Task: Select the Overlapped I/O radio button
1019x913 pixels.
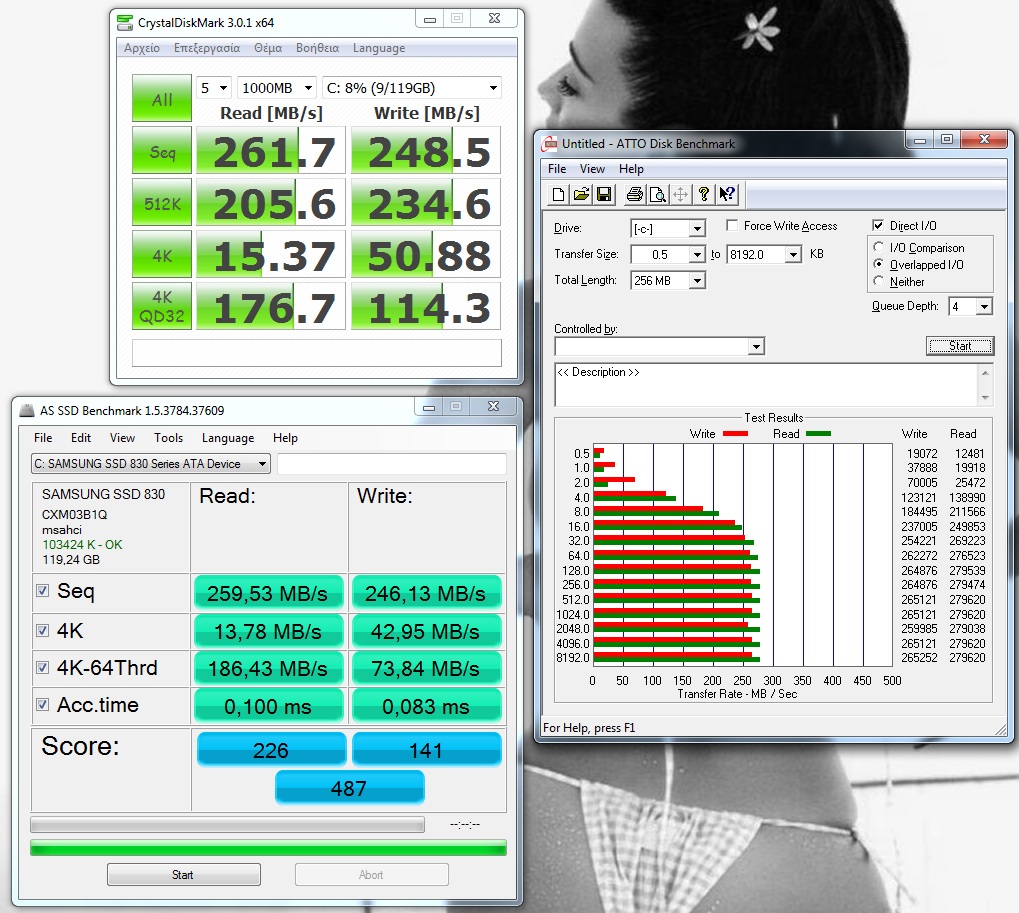Action: [879, 264]
